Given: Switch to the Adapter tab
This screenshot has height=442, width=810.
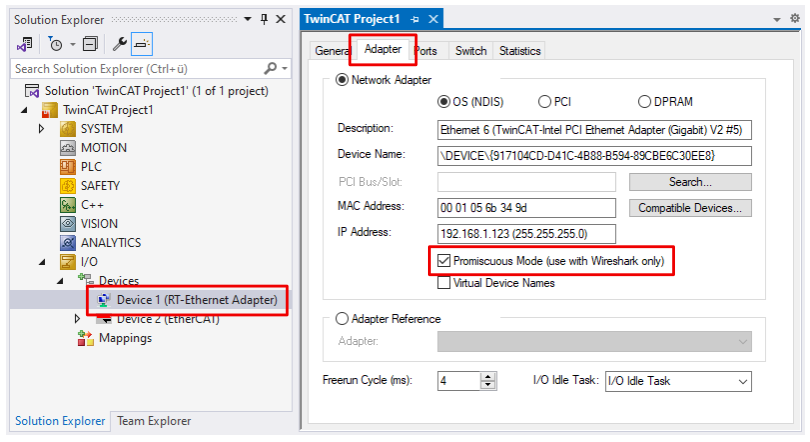Looking at the screenshot, I should 383,49.
